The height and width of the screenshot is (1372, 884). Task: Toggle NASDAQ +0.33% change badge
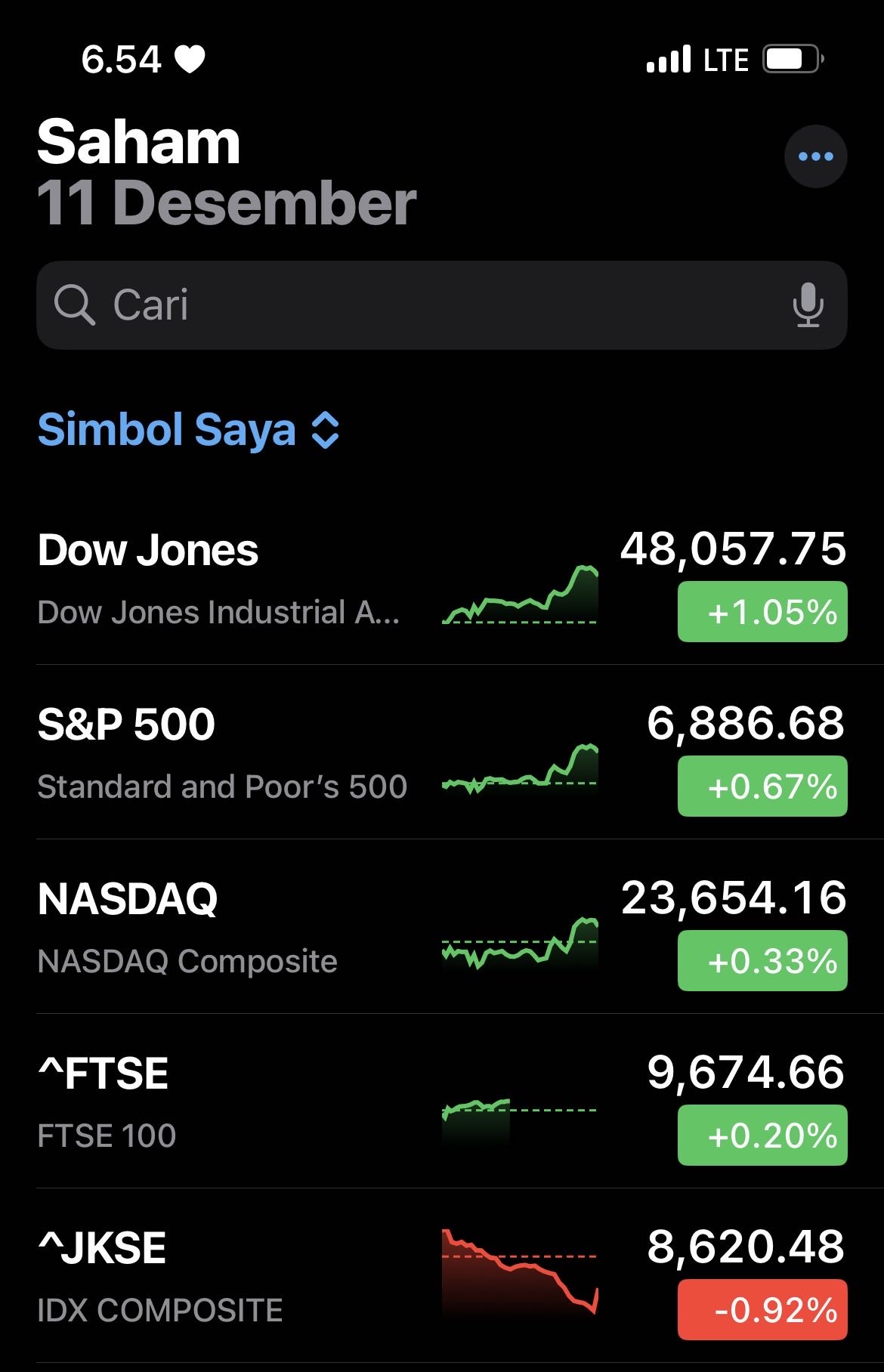[x=762, y=961]
